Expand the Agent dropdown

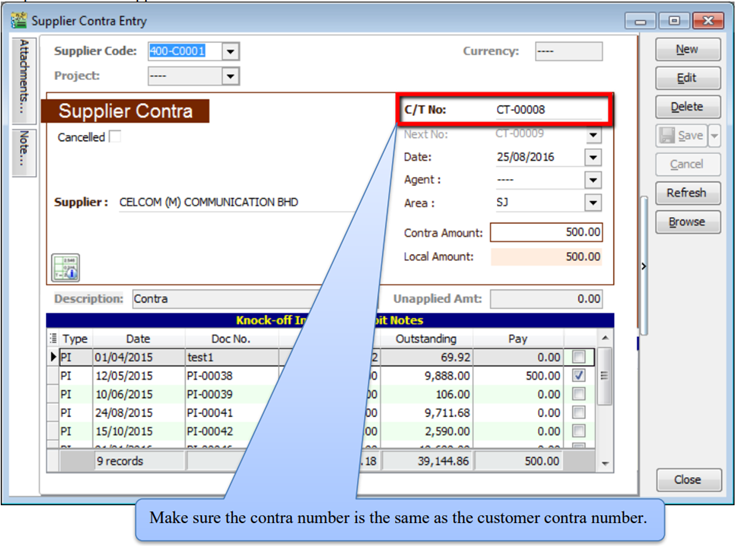[593, 181]
